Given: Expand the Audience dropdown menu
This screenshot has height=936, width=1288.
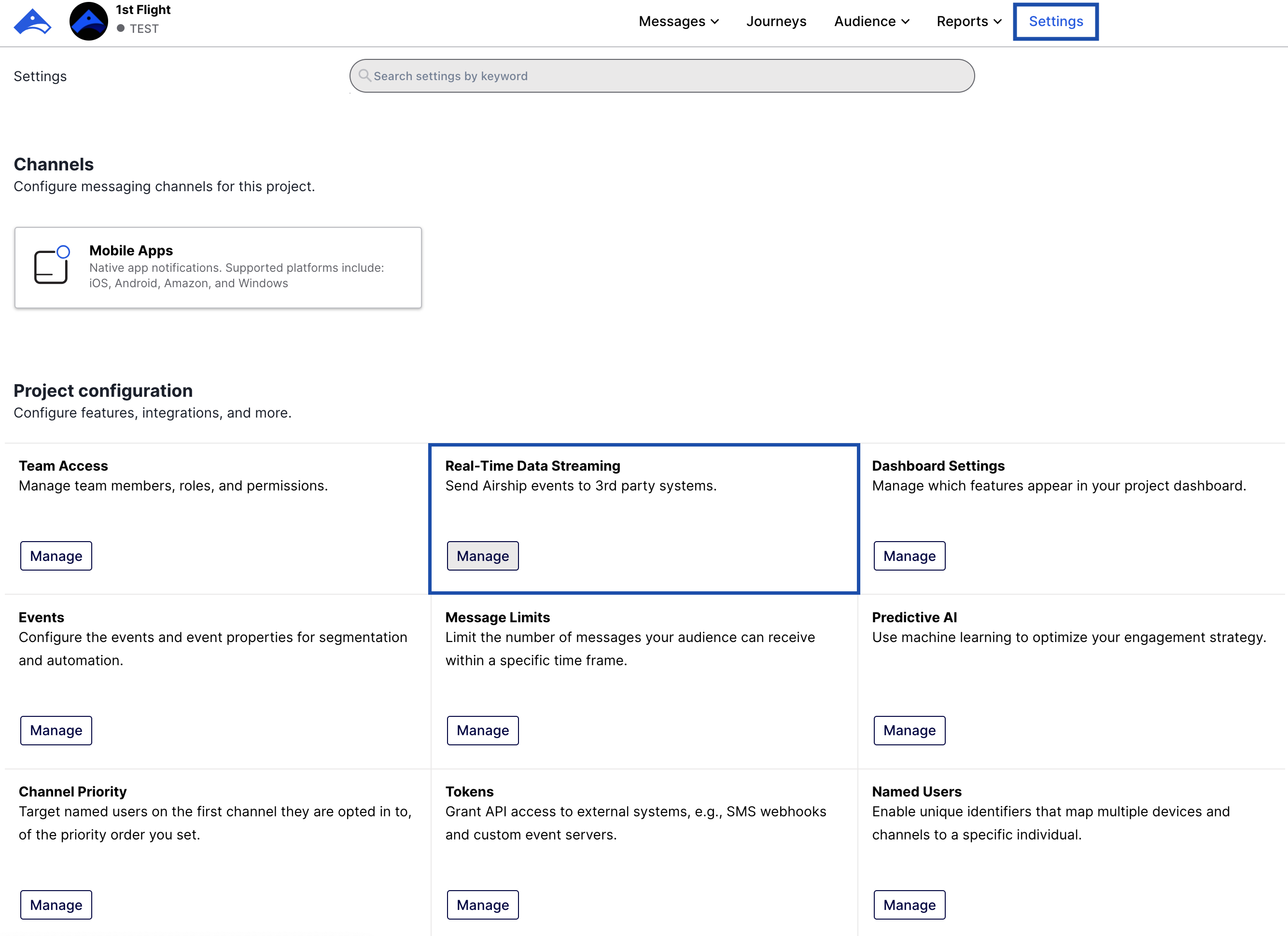Looking at the screenshot, I should (871, 22).
